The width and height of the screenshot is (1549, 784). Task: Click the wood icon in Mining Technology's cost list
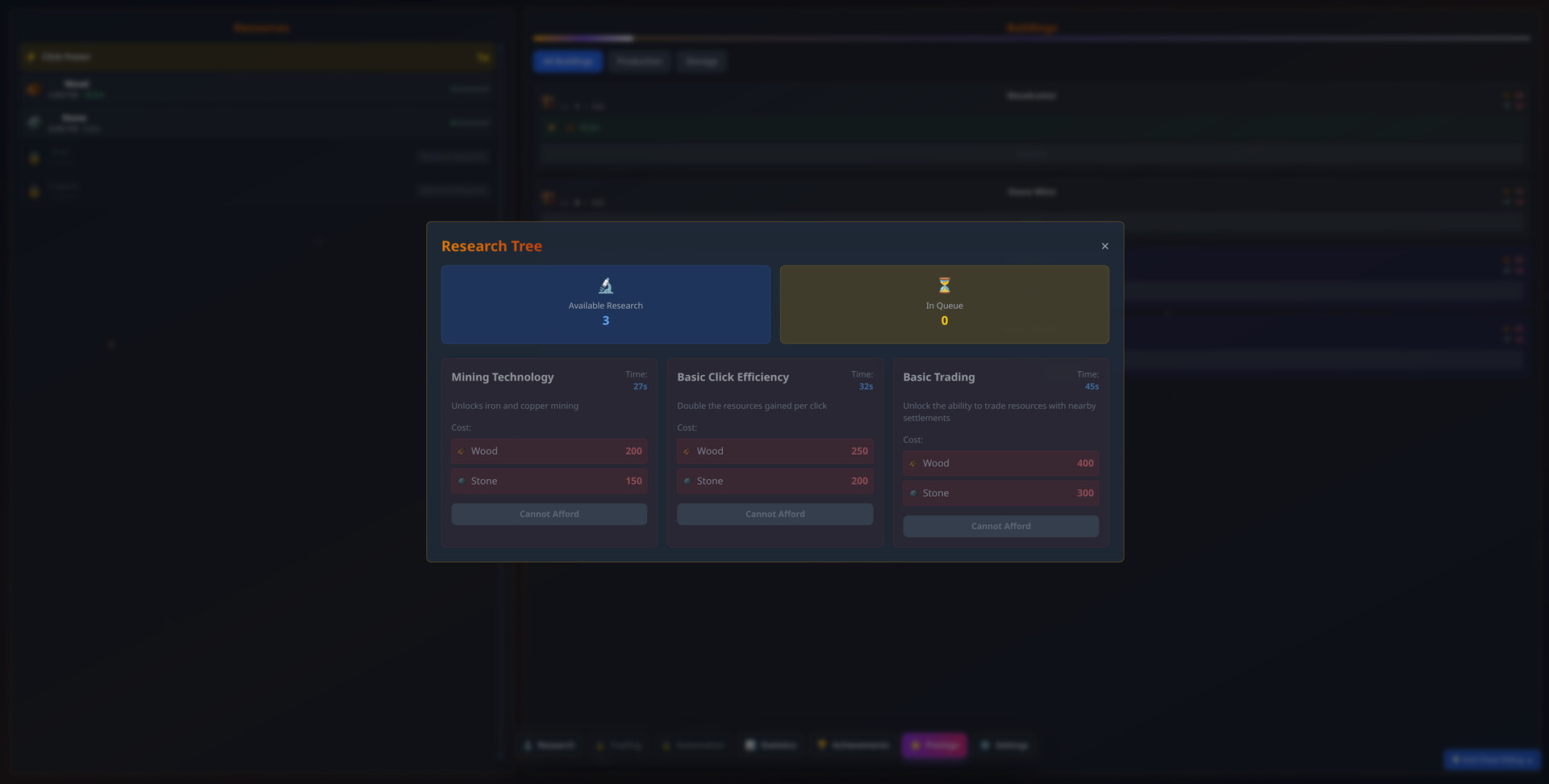[x=461, y=451]
